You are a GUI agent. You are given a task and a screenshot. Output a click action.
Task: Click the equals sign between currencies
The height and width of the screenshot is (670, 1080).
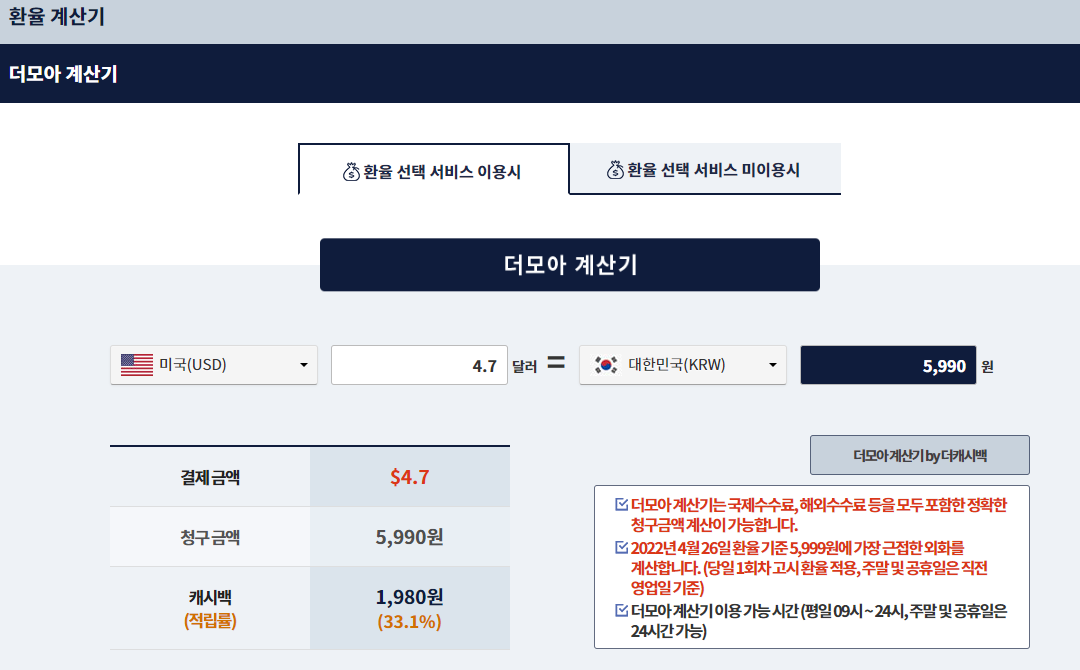click(556, 362)
